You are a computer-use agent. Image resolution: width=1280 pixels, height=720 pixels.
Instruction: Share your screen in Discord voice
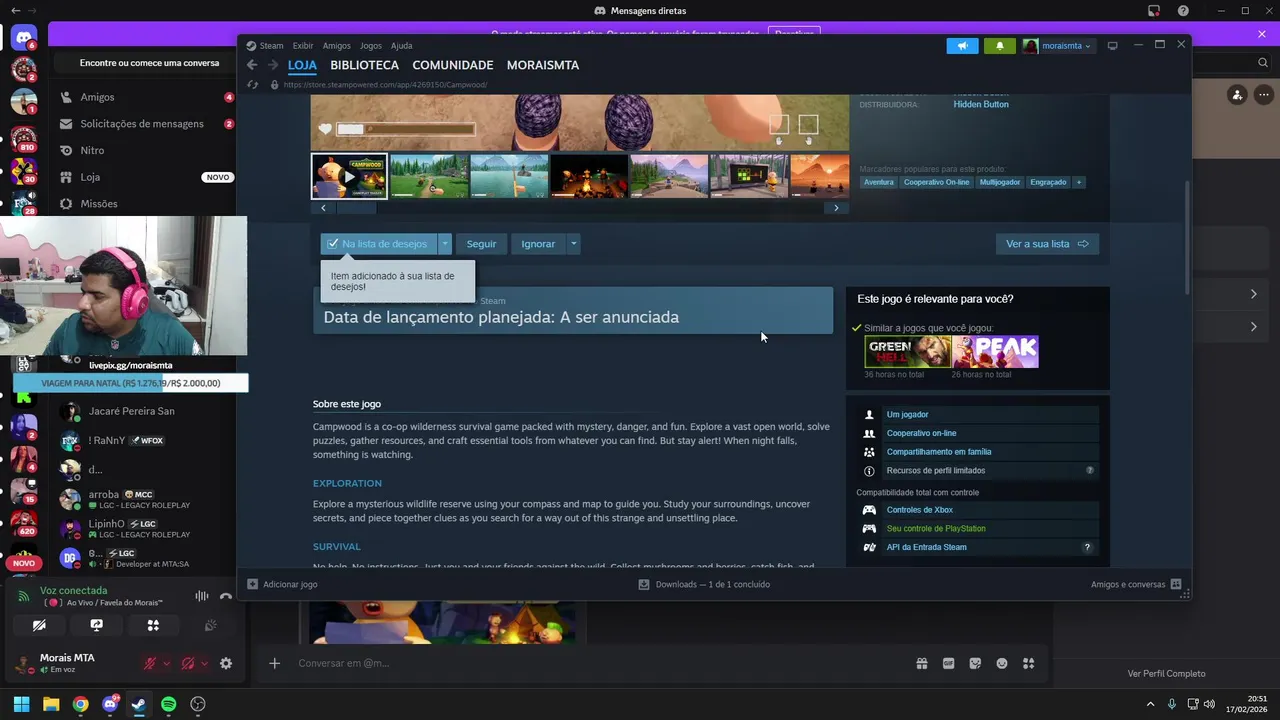coord(96,625)
